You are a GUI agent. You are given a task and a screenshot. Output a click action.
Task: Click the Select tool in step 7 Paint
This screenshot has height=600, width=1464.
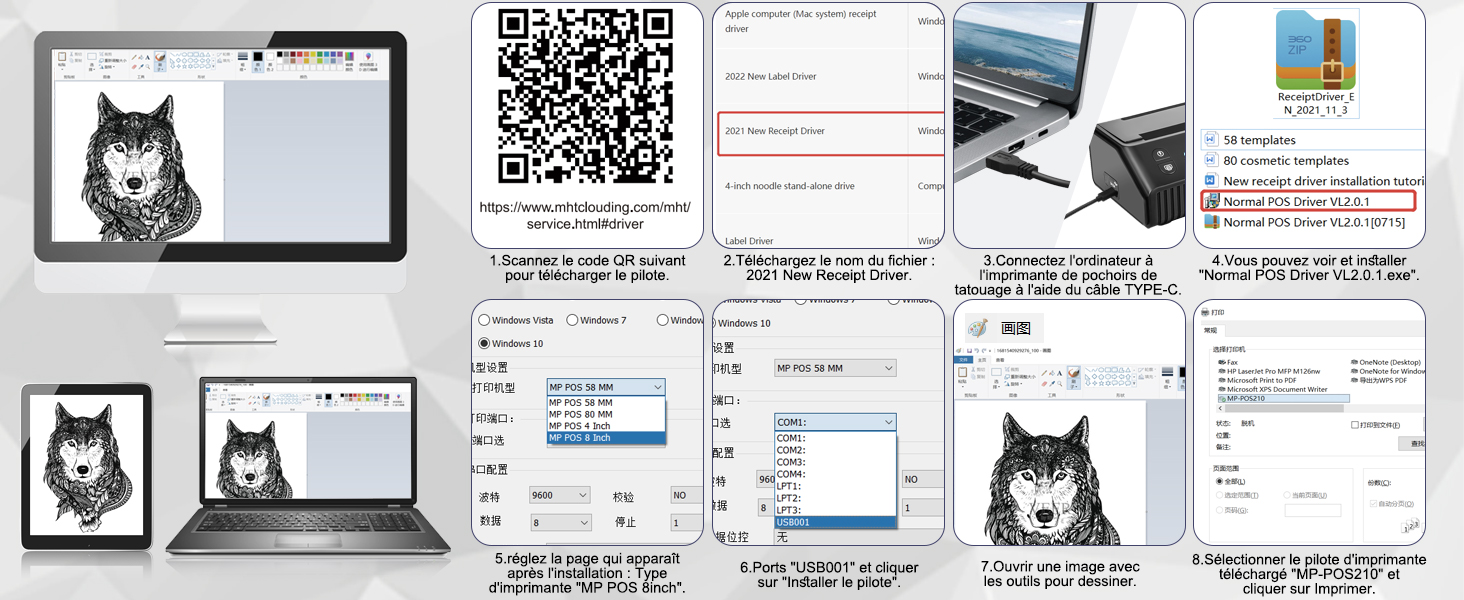(x=996, y=379)
